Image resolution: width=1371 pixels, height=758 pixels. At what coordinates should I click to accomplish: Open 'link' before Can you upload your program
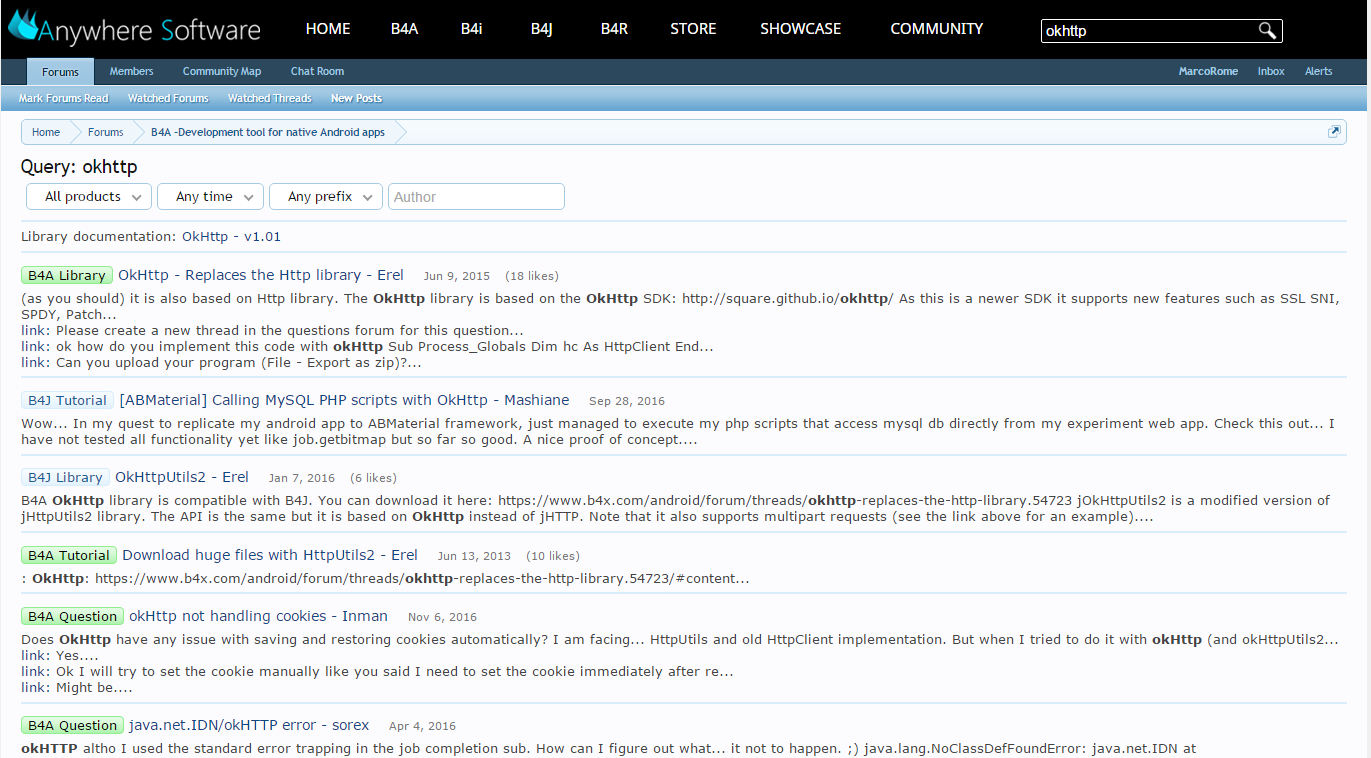point(34,362)
